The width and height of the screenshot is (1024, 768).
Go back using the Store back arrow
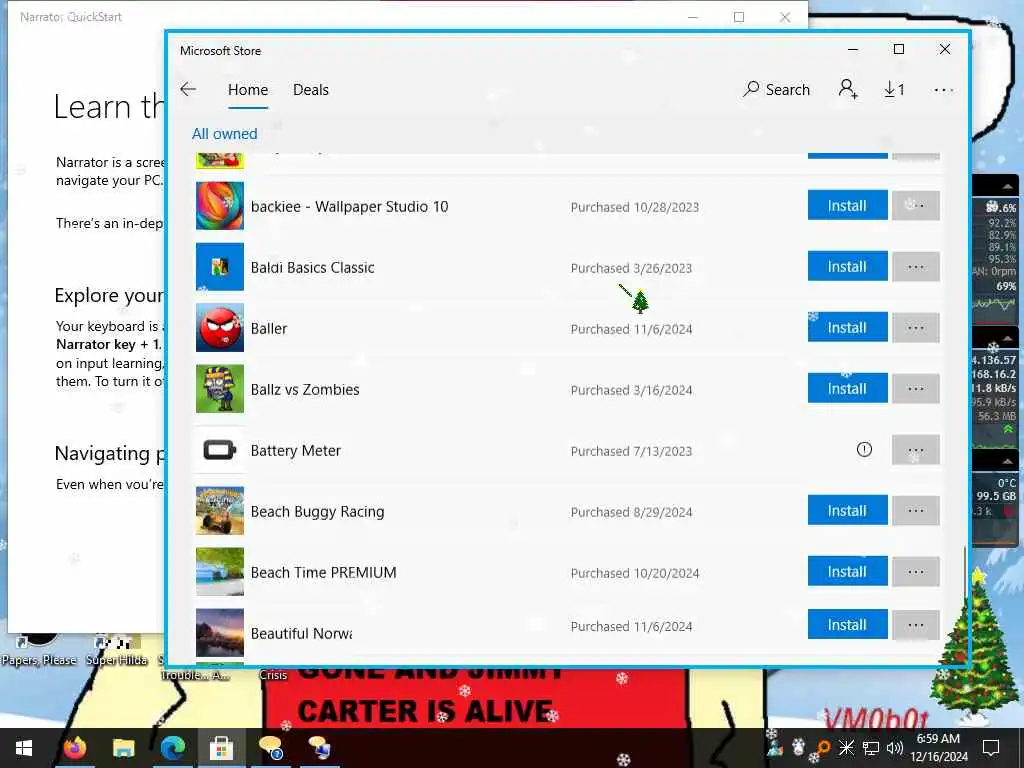coord(188,89)
